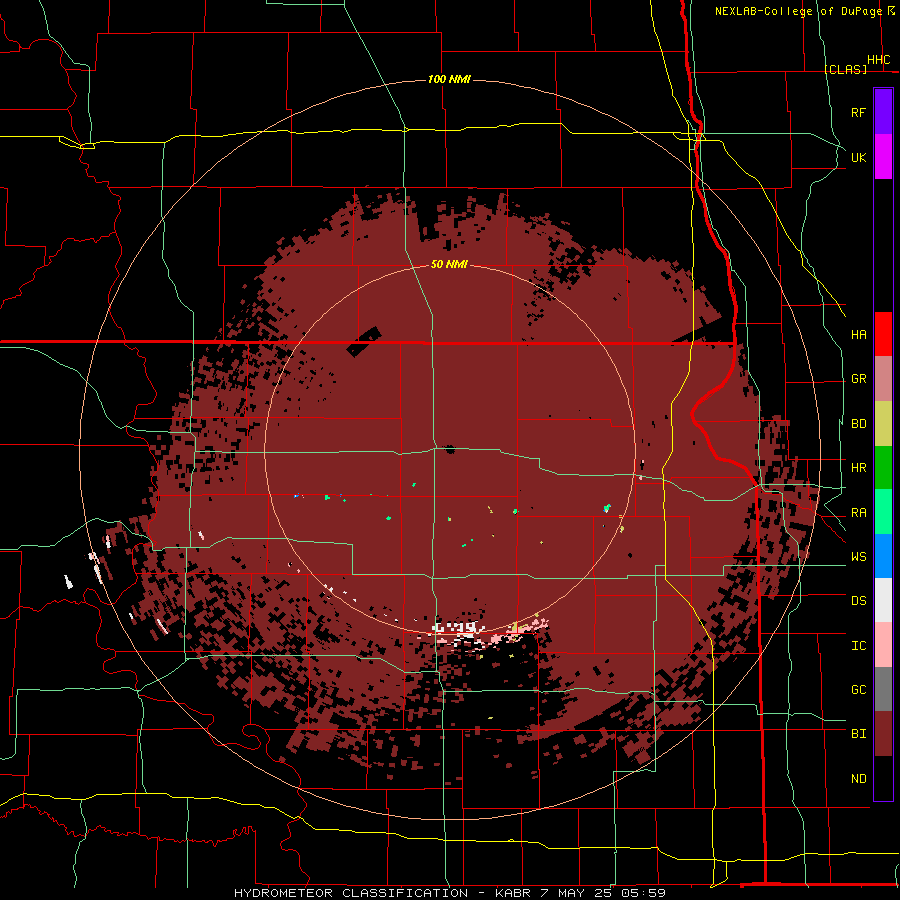900x900 pixels.
Task: Click the 'BI' legend label text
Action: [x=859, y=734]
